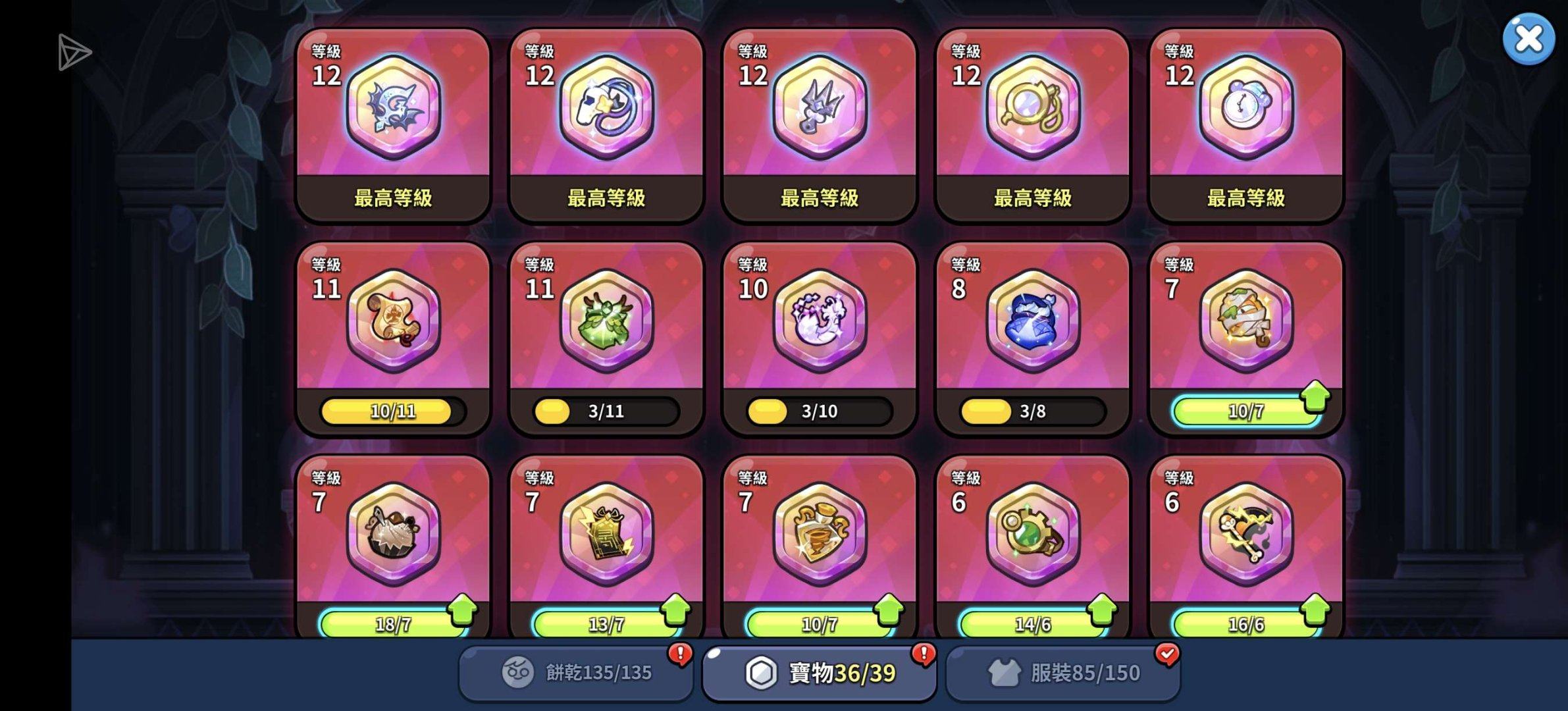Tap the upgrade arrow on 16/6 treasure
Screen dimensions: 1568x711
coord(1316,610)
